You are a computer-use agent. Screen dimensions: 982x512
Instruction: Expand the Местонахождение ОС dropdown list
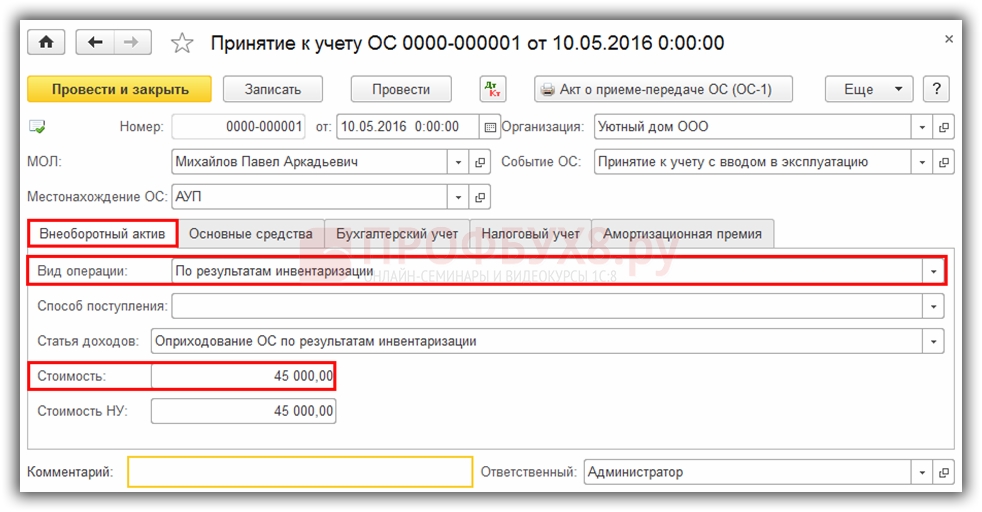[x=458, y=197]
